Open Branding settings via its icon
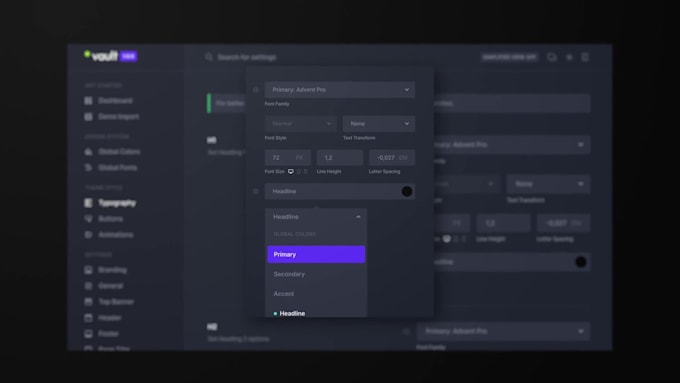 coord(88,270)
